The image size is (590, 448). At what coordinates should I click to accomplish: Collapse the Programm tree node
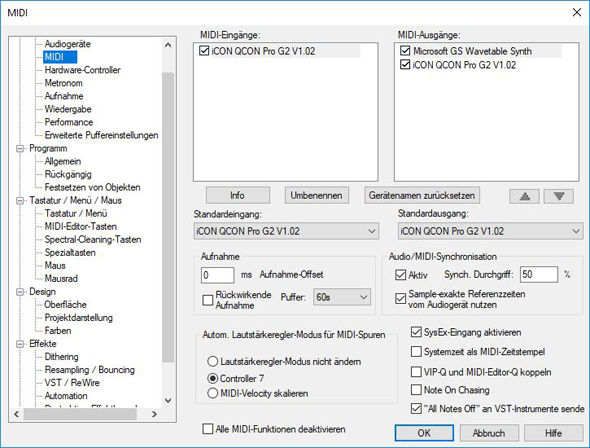[x=20, y=149]
